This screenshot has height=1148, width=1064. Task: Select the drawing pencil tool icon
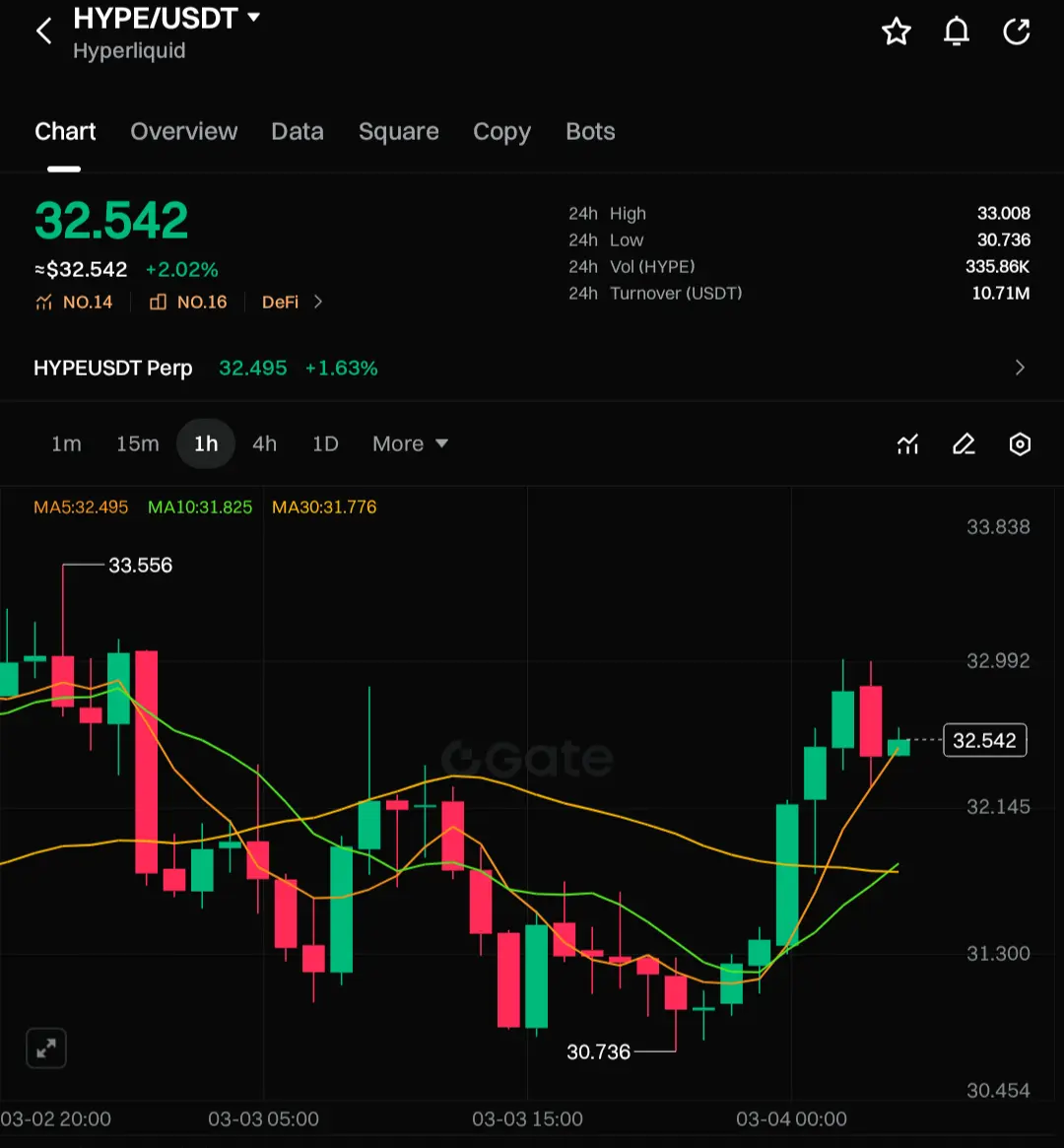pos(964,443)
